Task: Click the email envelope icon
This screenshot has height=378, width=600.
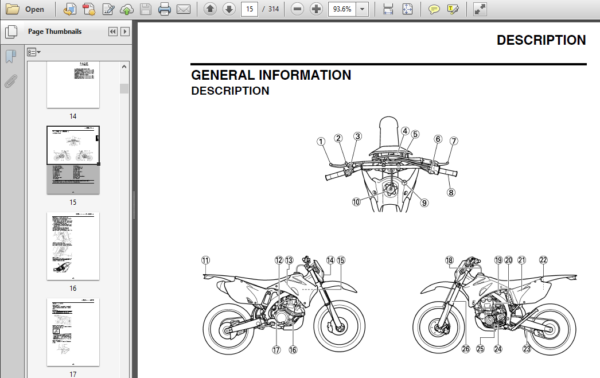Action: (183, 9)
